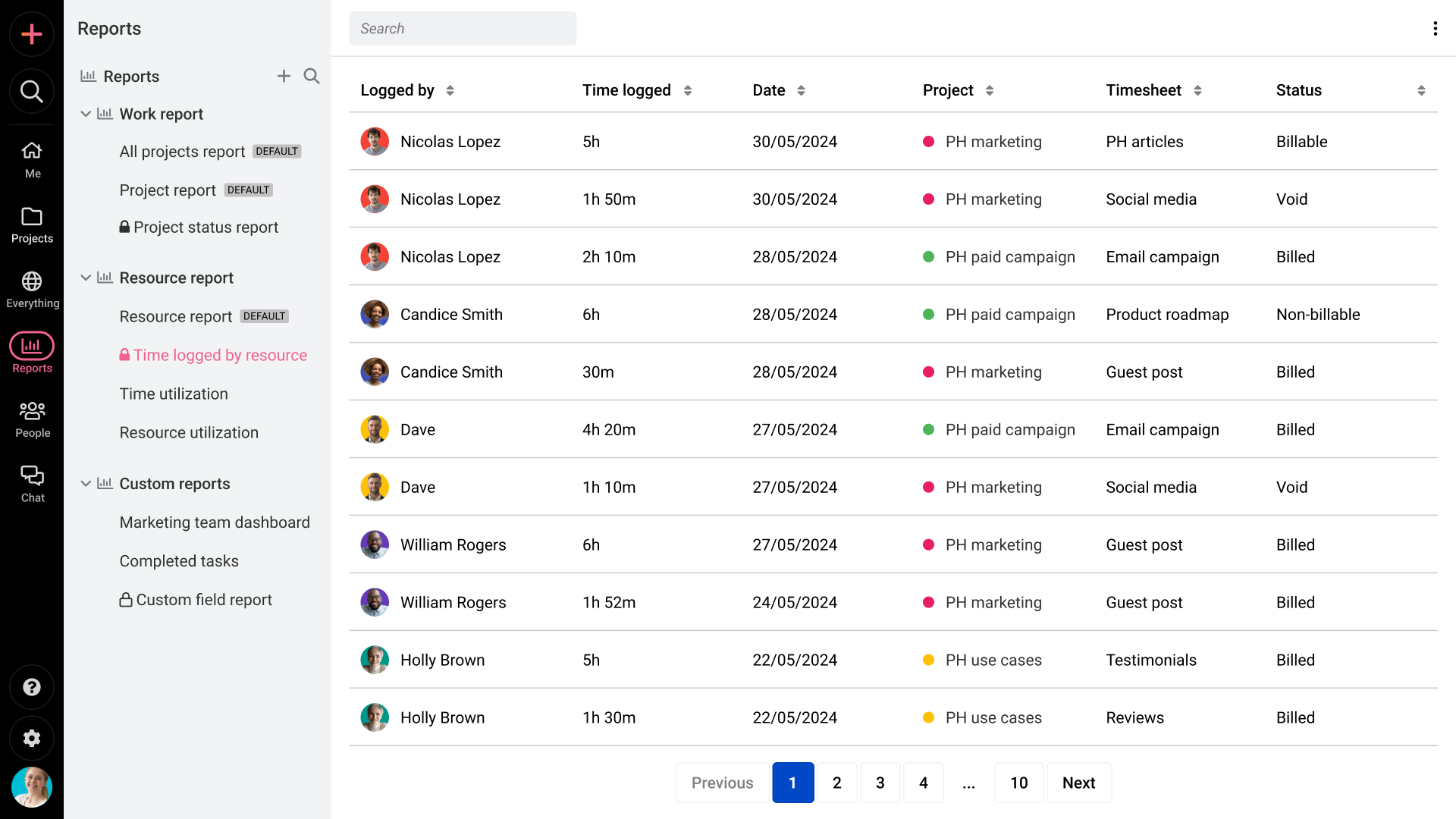Go to the Previous page
Screen dimensions: 1456x819
pyautogui.click(x=722, y=783)
